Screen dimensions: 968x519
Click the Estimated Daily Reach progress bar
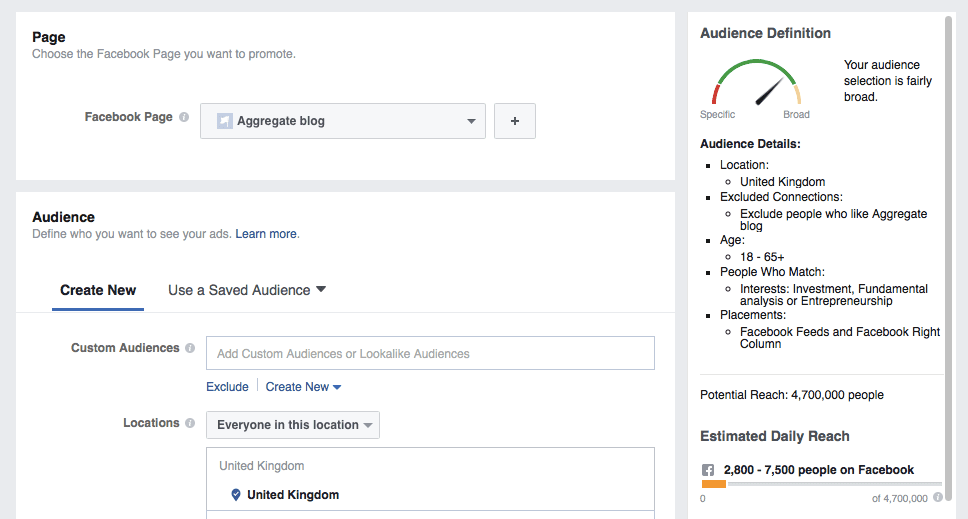pos(822,484)
